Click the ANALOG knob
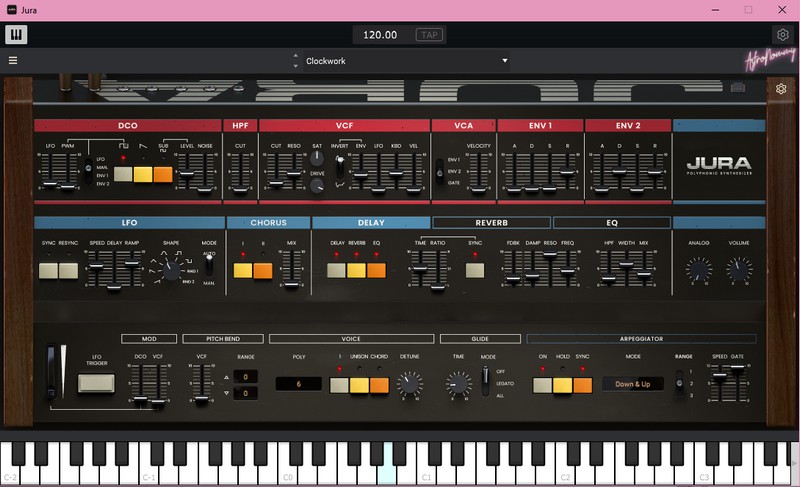Viewport: 800px width, 487px height. 698,270
